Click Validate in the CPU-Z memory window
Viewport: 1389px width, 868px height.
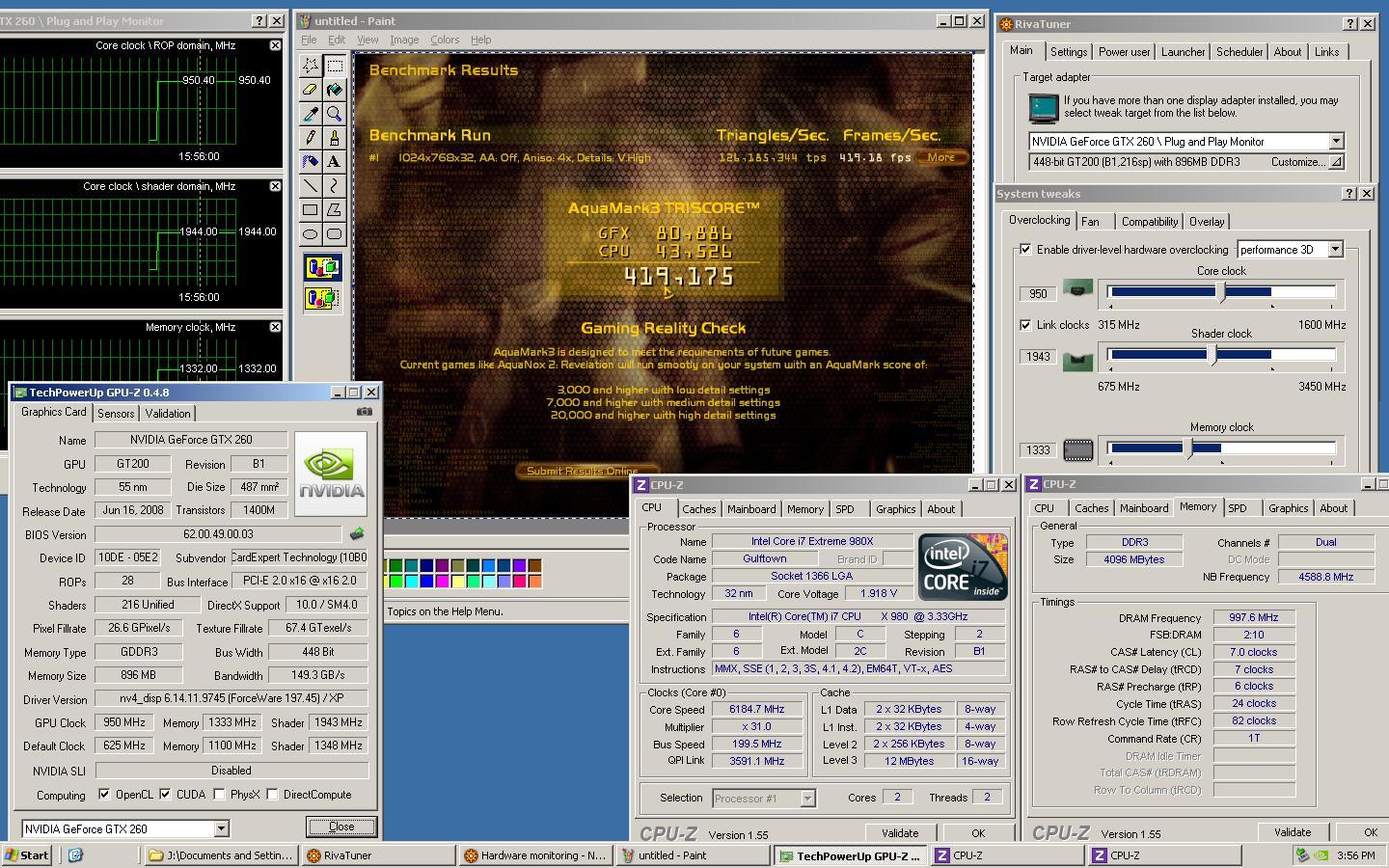click(1293, 832)
